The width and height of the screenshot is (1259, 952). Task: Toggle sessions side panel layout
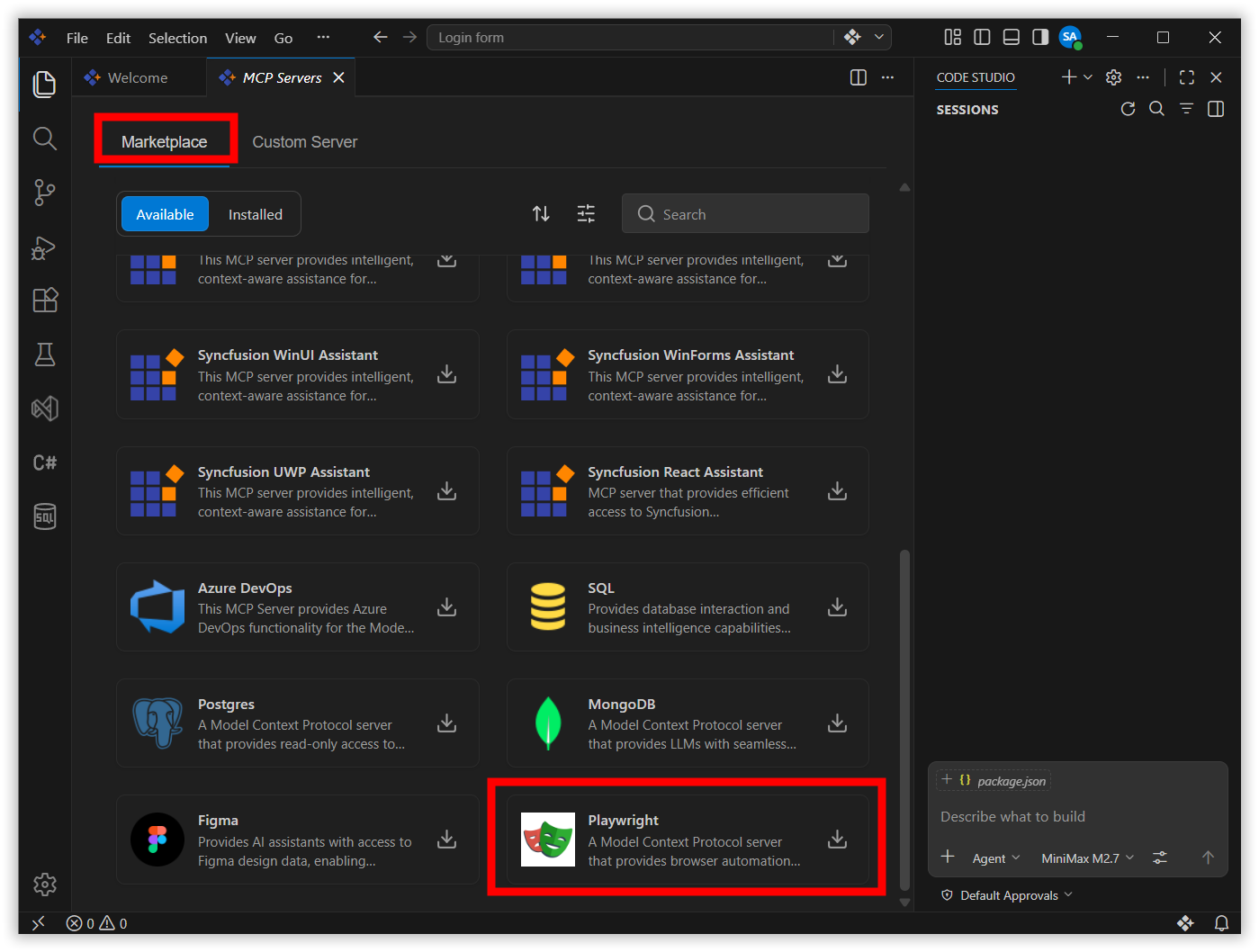coord(1216,109)
